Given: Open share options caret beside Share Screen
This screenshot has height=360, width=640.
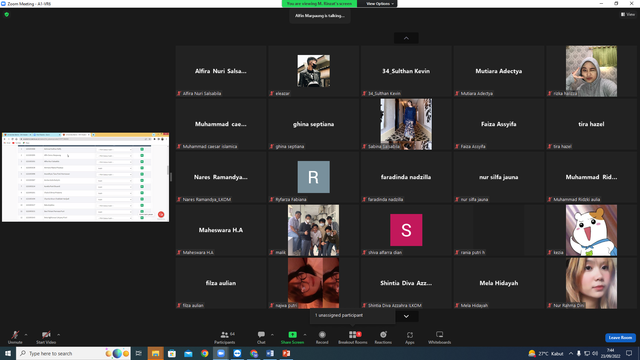Looking at the screenshot, I should click(x=305, y=335).
